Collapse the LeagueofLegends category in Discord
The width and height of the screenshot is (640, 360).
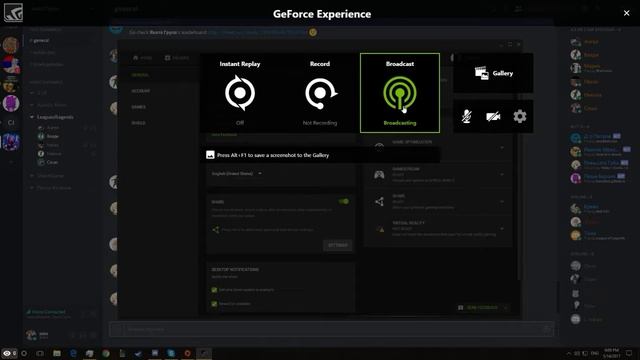(x=52, y=117)
